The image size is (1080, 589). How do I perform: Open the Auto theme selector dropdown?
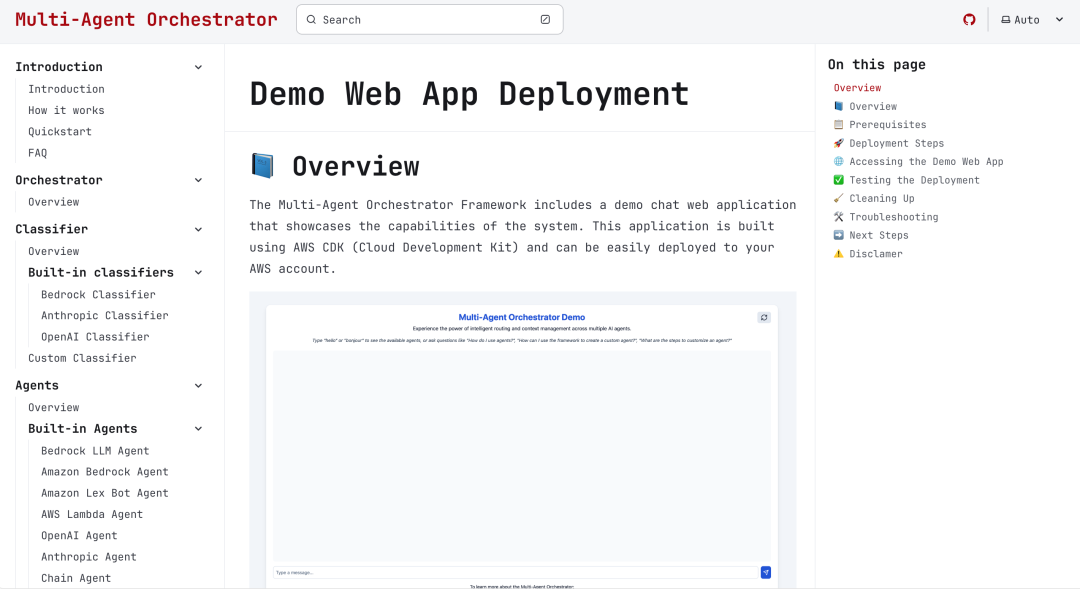1032,20
